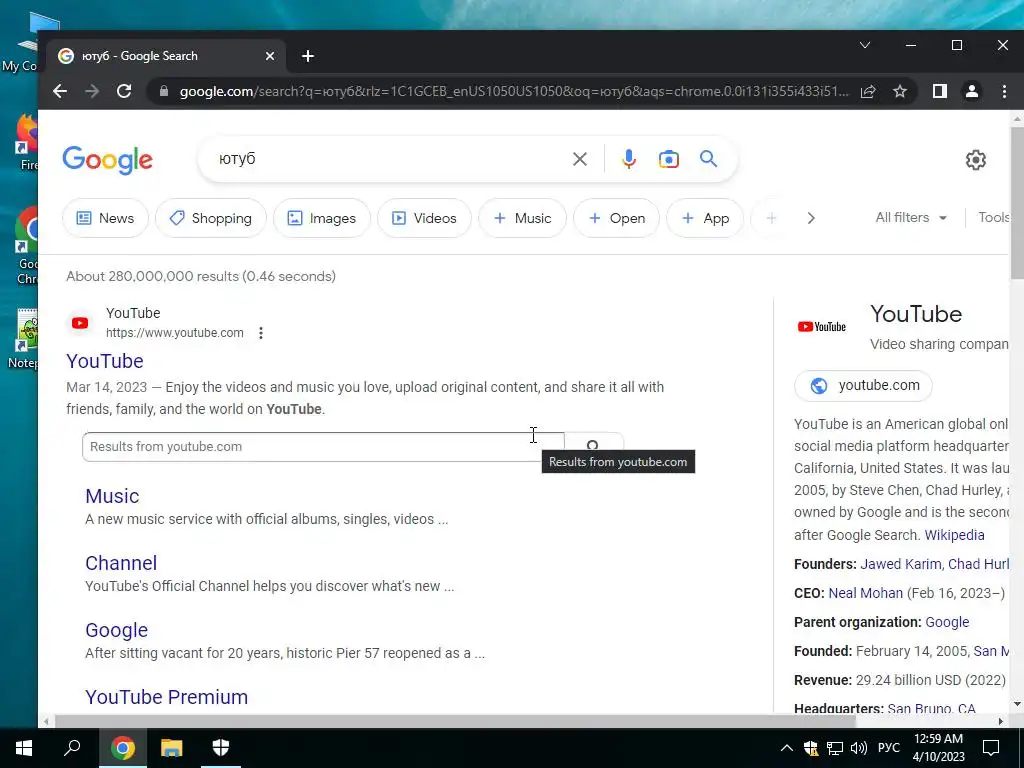Open the taskbar clock and date
This screenshot has height=768, width=1024.
pos(938,748)
